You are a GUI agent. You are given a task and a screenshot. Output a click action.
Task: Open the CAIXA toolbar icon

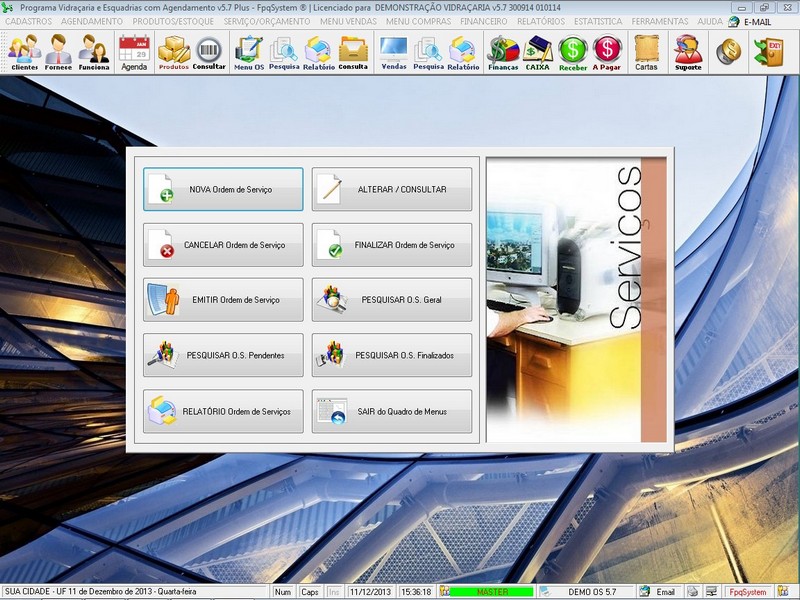pyautogui.click(x=538, y=52)
